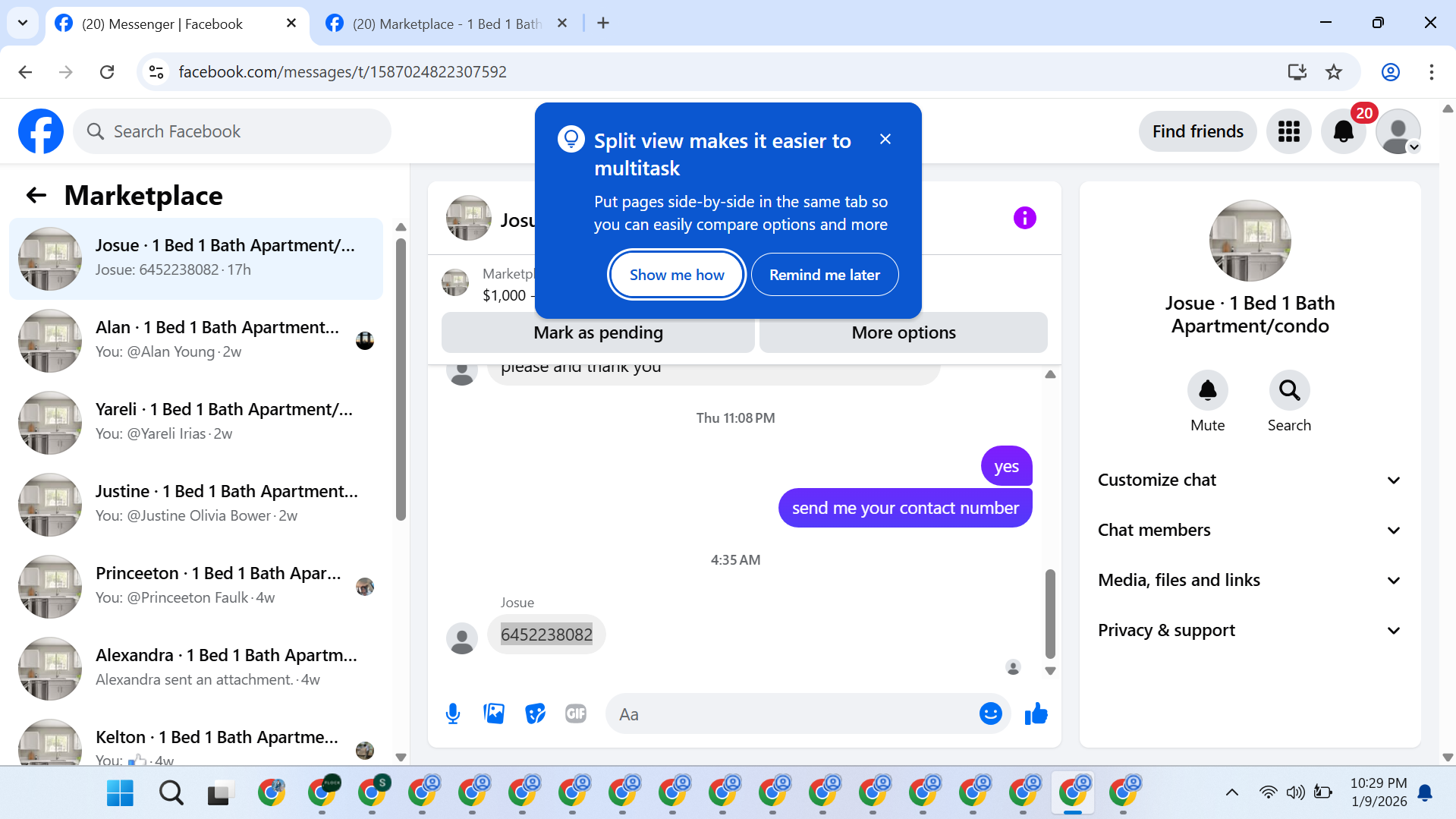Reload the page in Chrome
Image resolution: width=1456 pixels, height=819 pixels.
click(107, 72)
